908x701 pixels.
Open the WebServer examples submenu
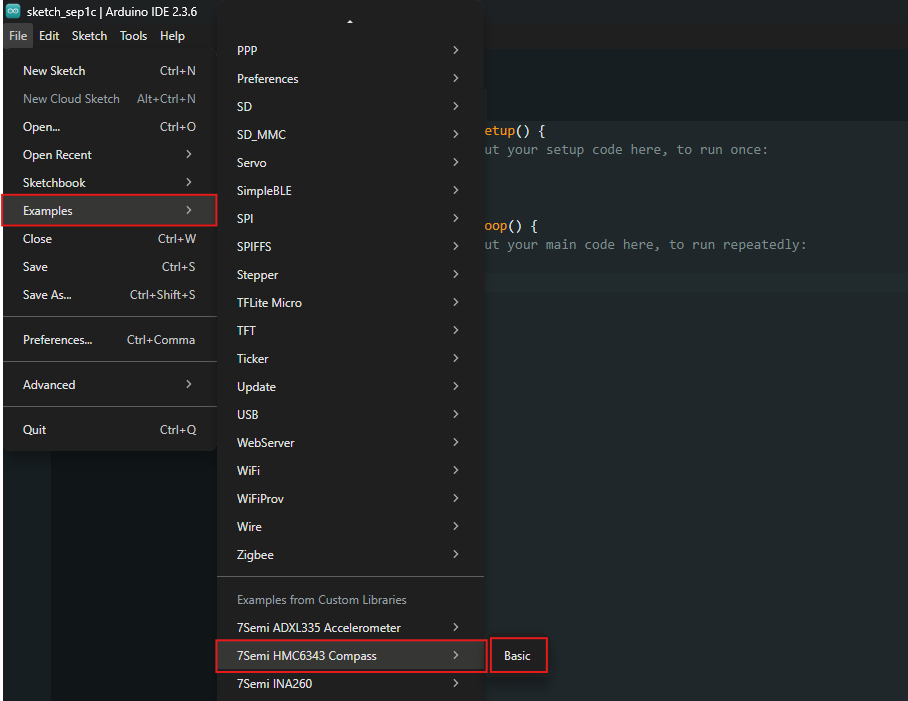(x=350, y=443)
